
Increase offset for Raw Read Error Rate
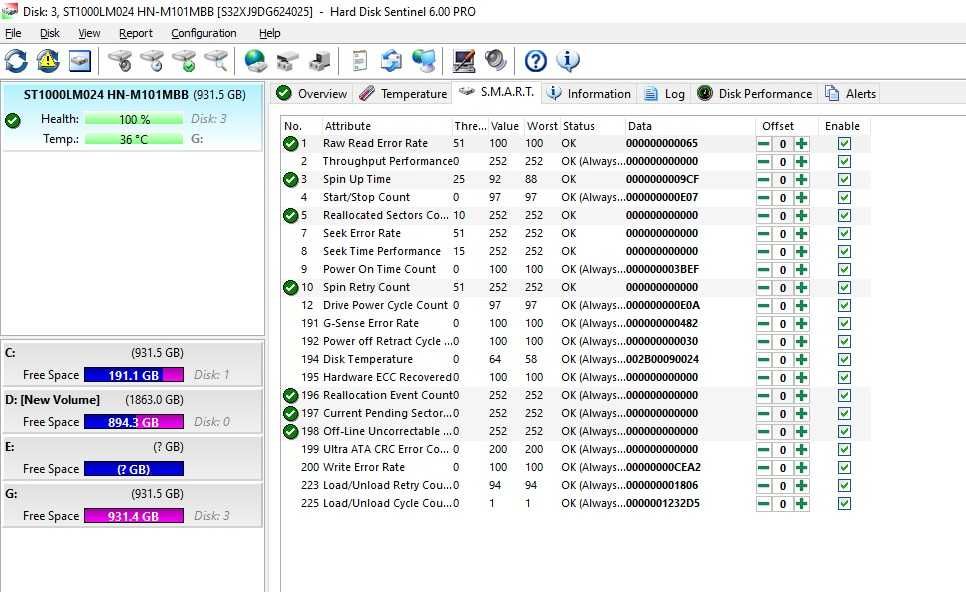(801, 144)
